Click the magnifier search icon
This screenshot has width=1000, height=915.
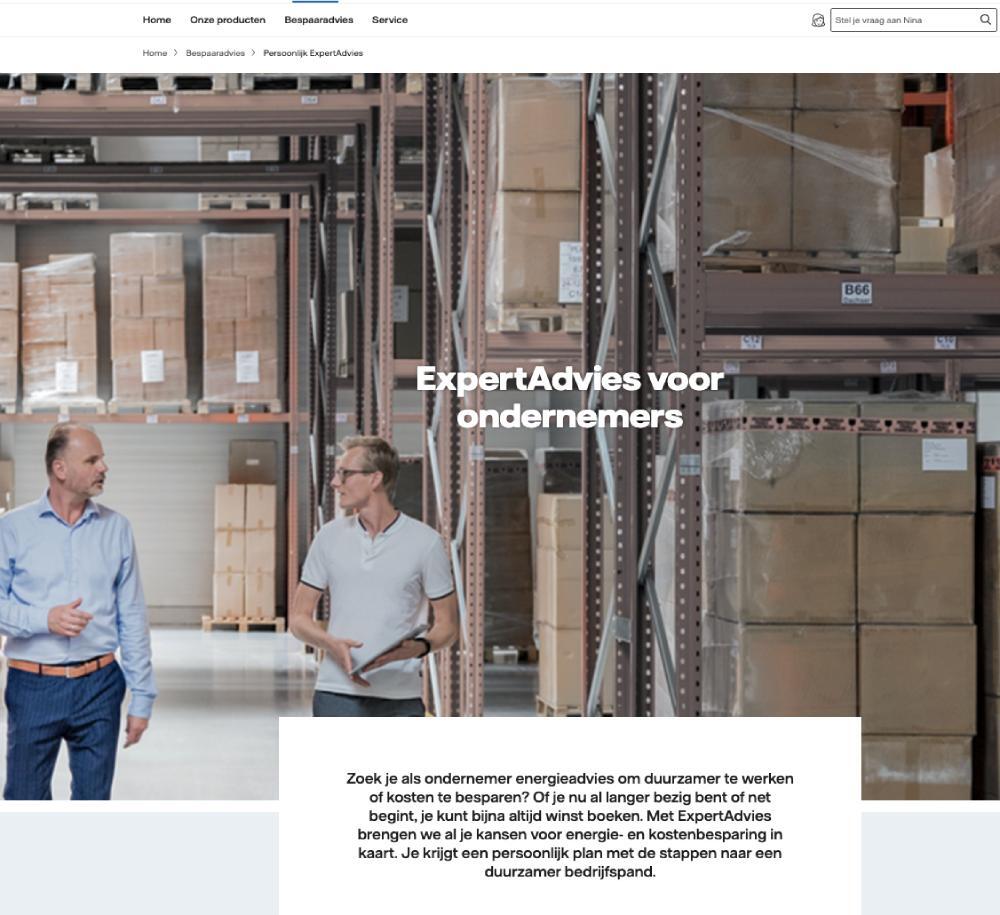983,19
